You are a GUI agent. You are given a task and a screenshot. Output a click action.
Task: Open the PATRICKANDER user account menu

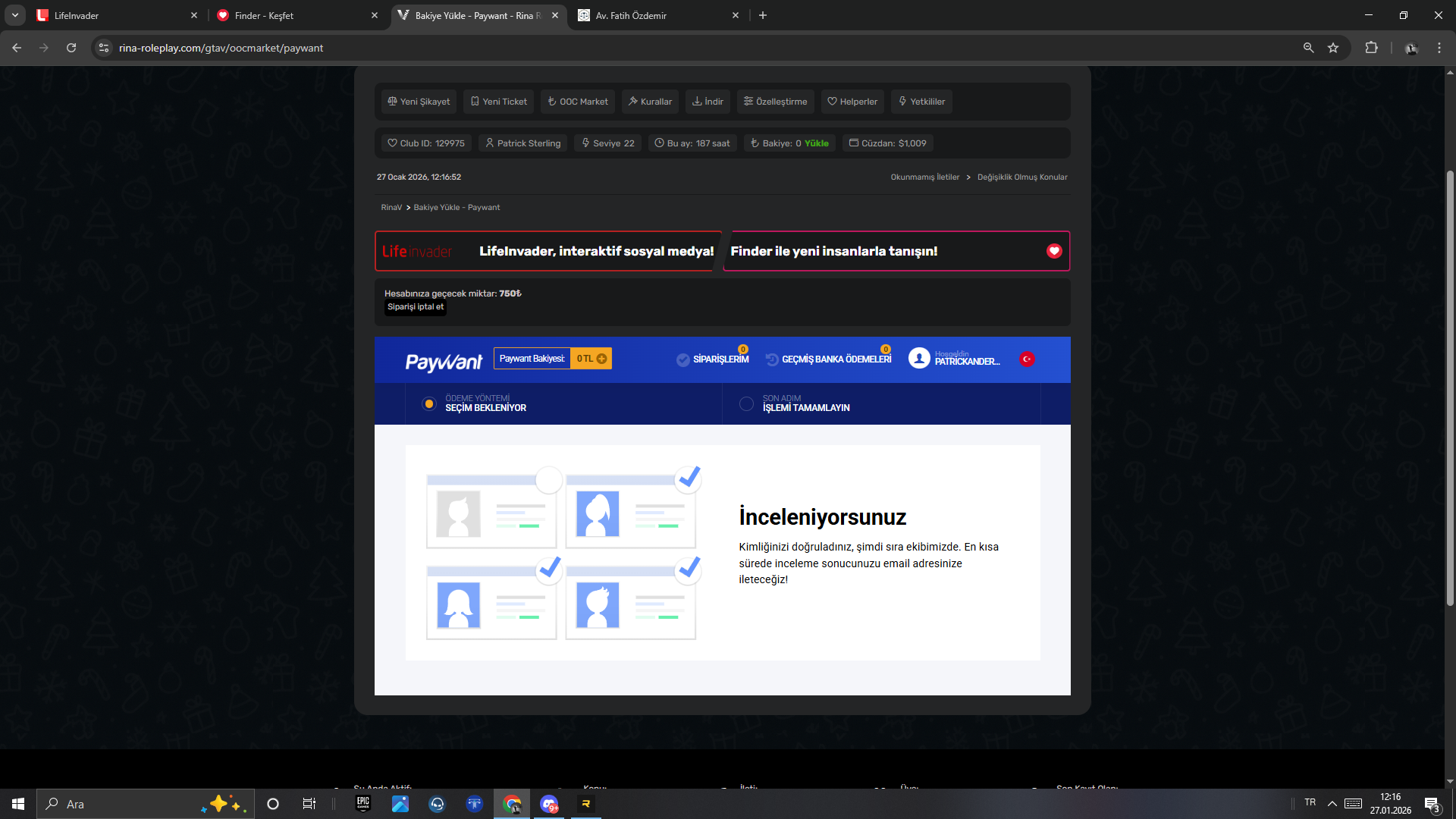955,359
